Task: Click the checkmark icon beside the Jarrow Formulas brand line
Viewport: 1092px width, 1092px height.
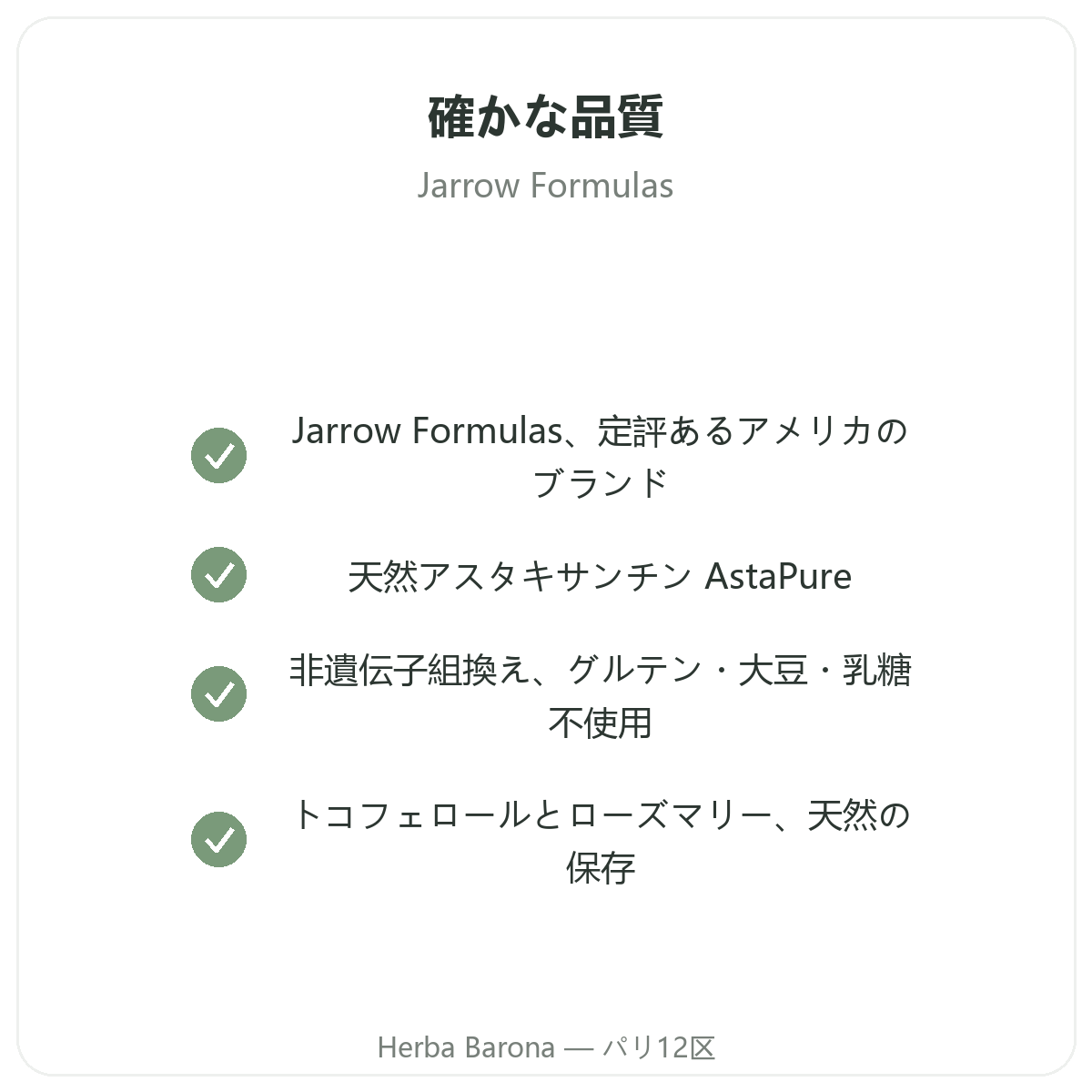Action: pos(218,455)
